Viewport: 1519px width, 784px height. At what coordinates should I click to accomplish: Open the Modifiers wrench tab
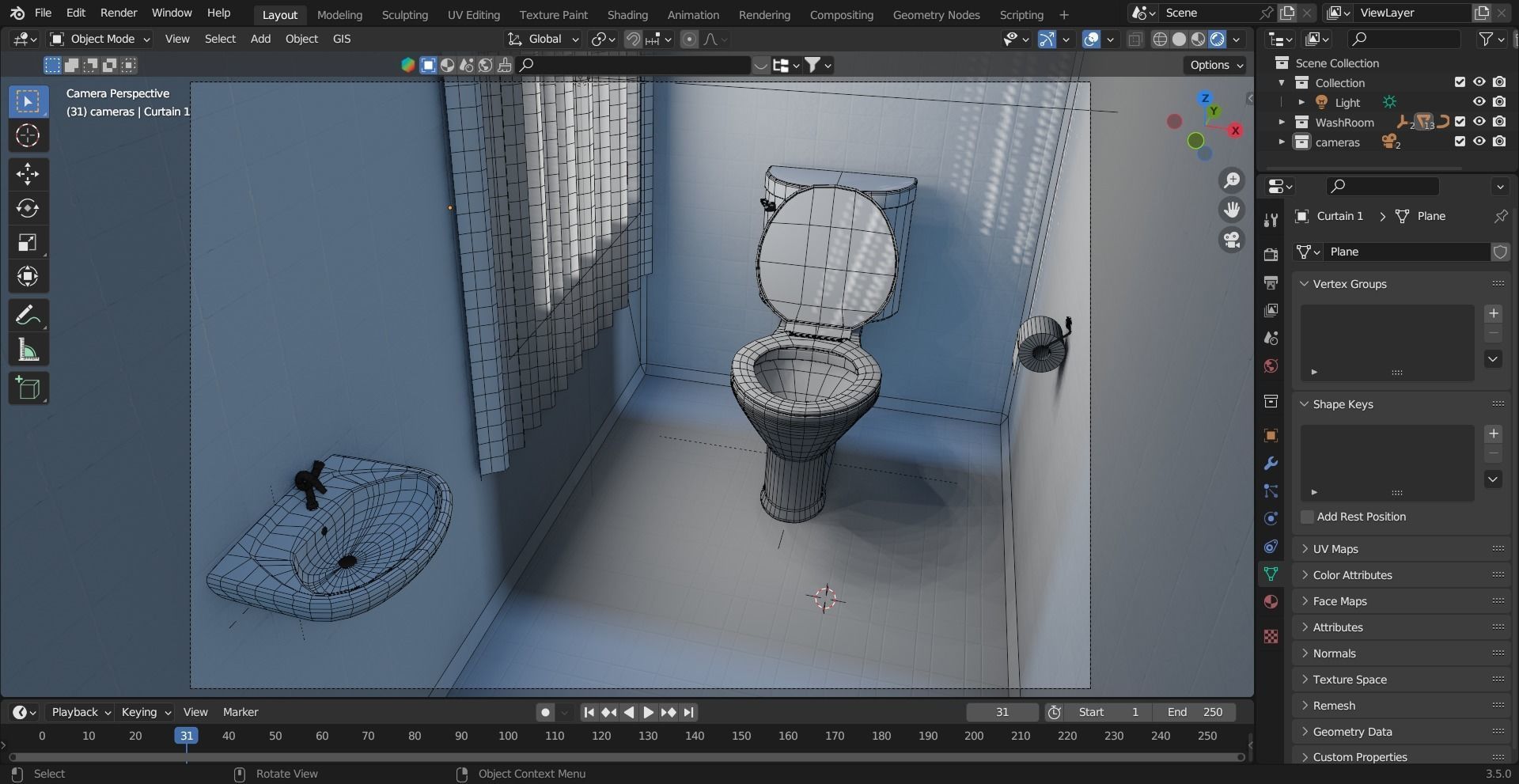(x=1271, y=464)
